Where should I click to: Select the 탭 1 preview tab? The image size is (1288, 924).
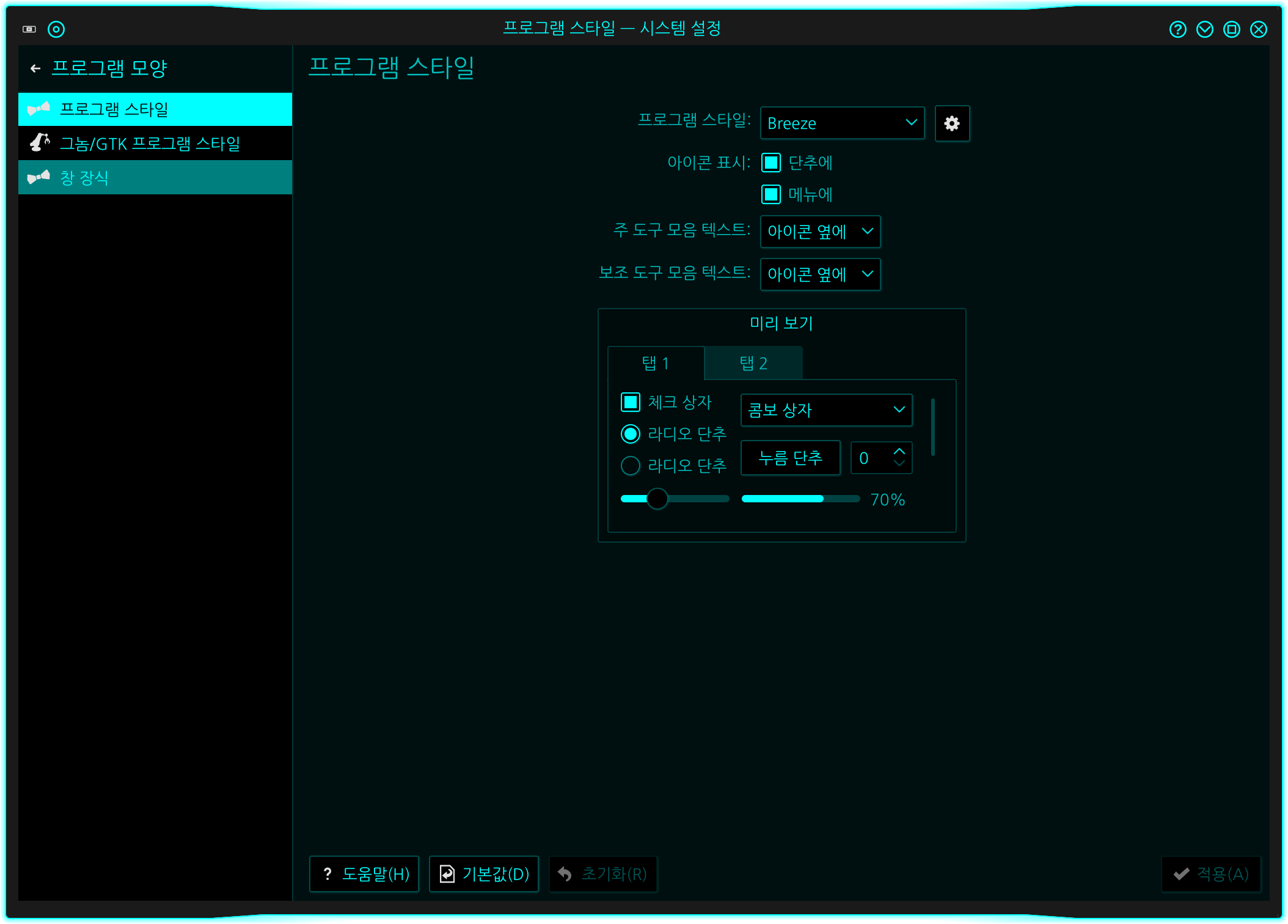point(656,364)
